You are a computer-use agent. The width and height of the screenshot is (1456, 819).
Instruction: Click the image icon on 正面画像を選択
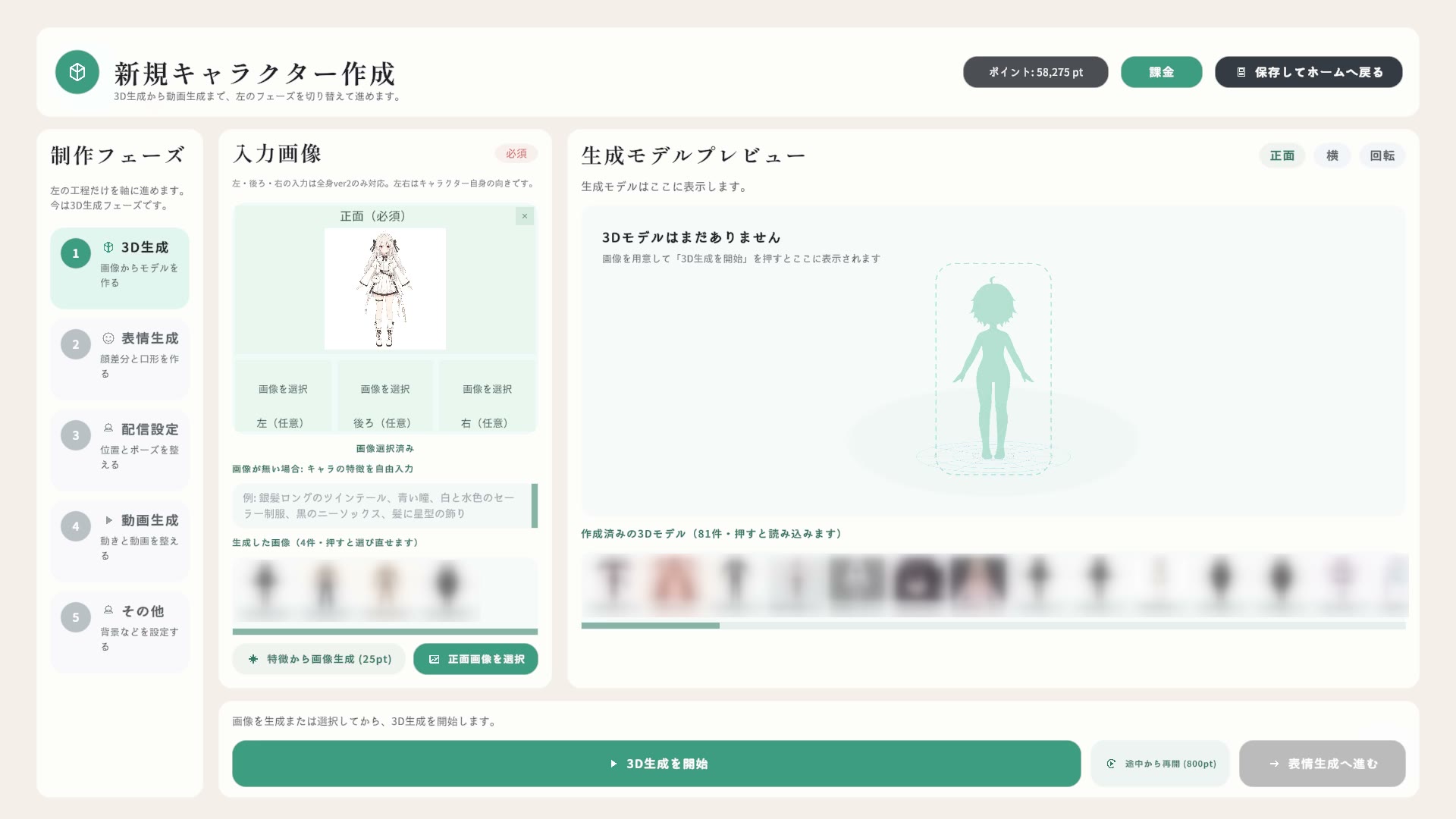pyautogui.click(x=435, y=659)
